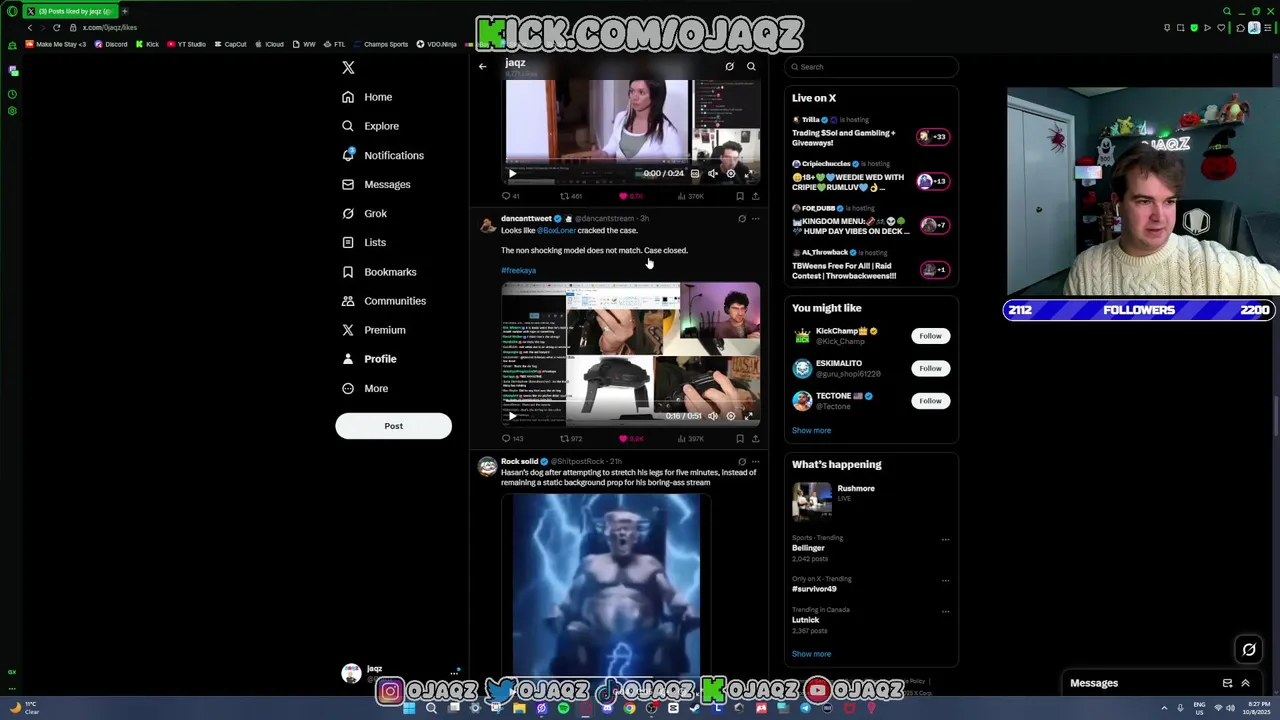Open Rushmore live in What's happening

click(870, 500)
